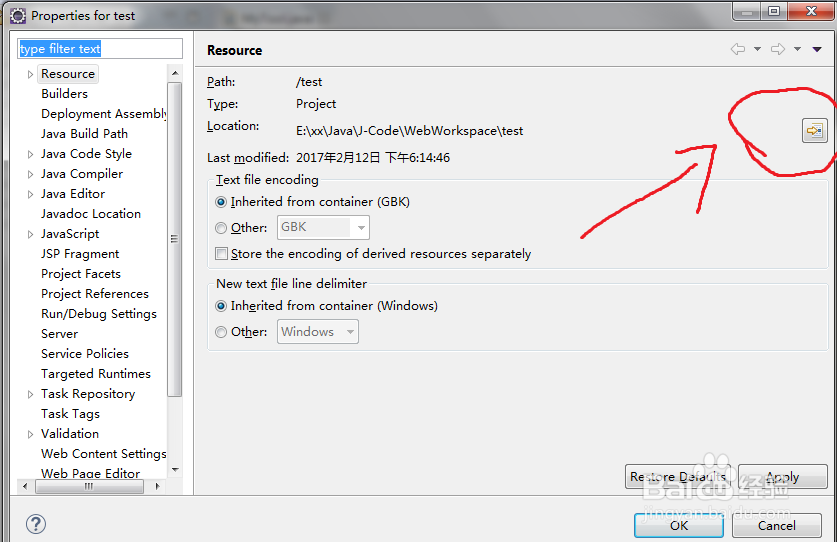837x542 pixels.
Task: Open the forward history dropdown arrow
Action: tap(797, 49)
